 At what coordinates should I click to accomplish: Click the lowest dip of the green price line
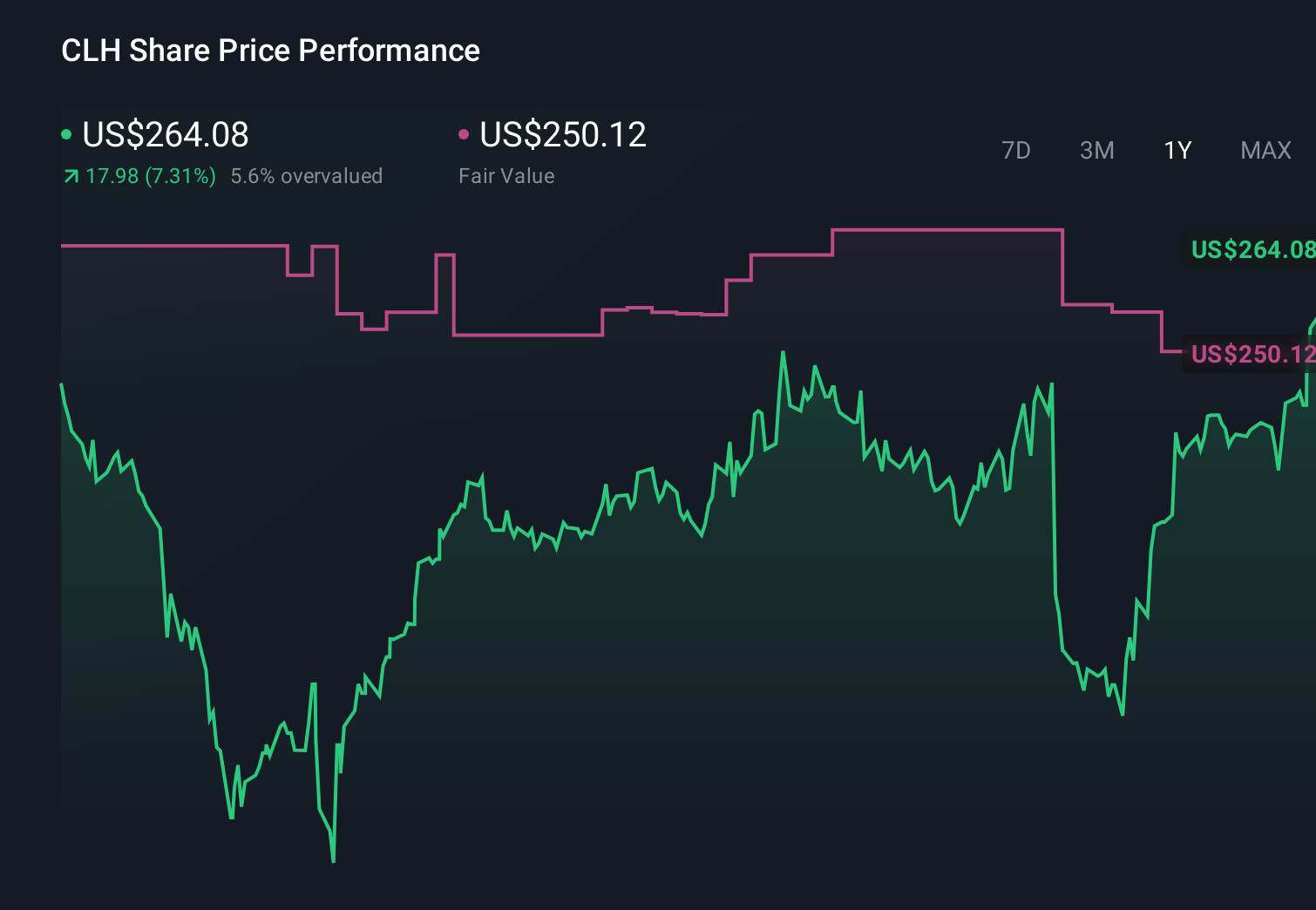coord(333,860)
